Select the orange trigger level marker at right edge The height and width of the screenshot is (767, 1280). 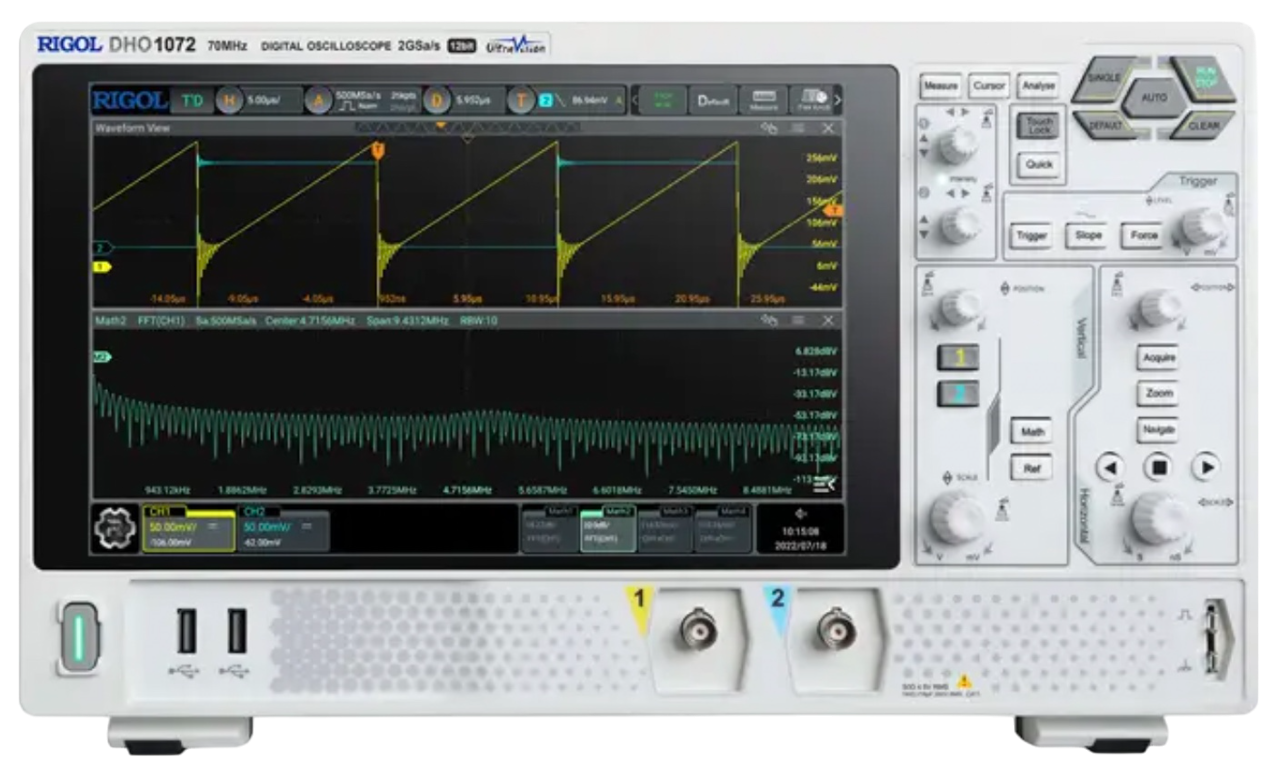pos(833,211)
